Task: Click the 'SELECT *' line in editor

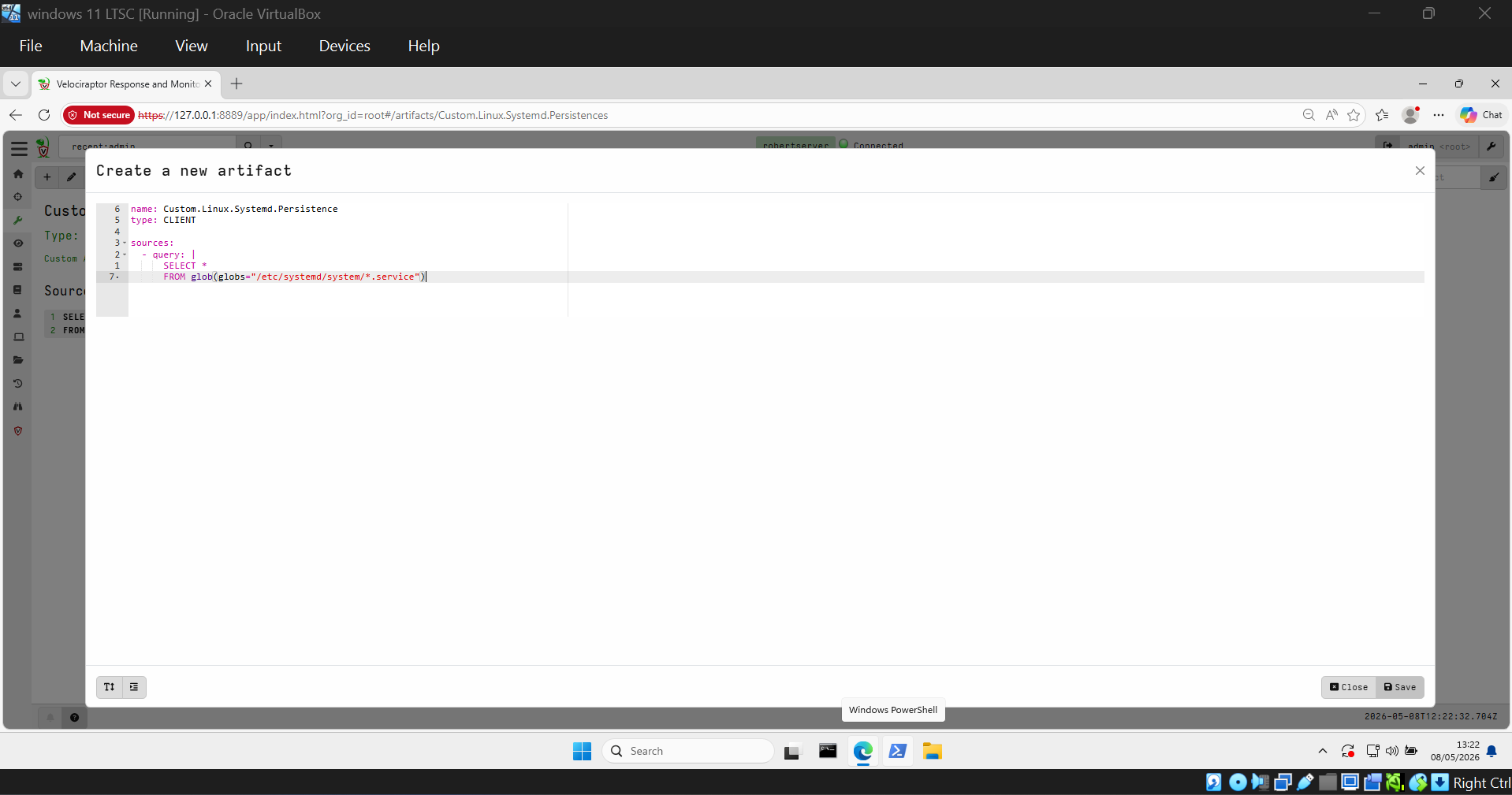Action: [185, 266]
